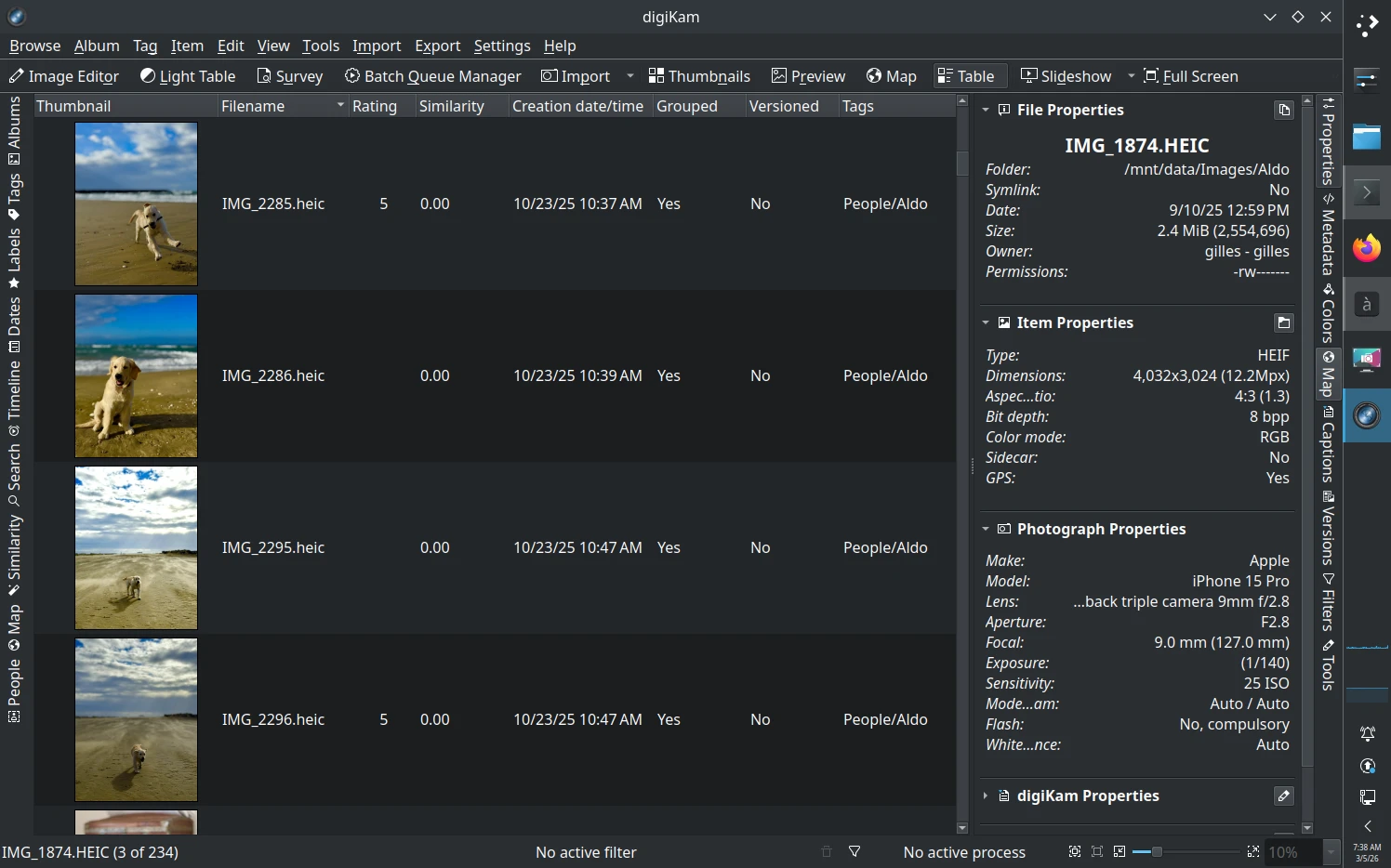This screenshot has width=1391, height=868.
Task: Open the Filename column sort dropdown
Action: [340, 106]
